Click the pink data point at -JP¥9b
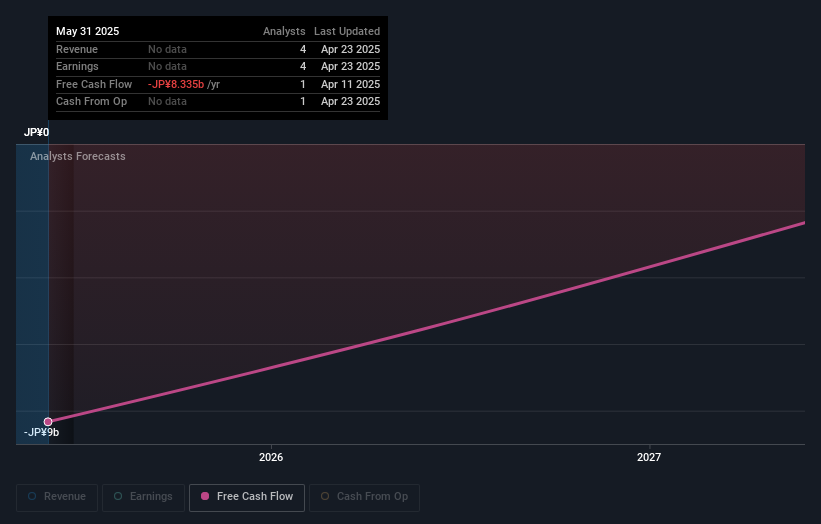The height and width of the screenshot is (524, 821). (x=48, y=422)
